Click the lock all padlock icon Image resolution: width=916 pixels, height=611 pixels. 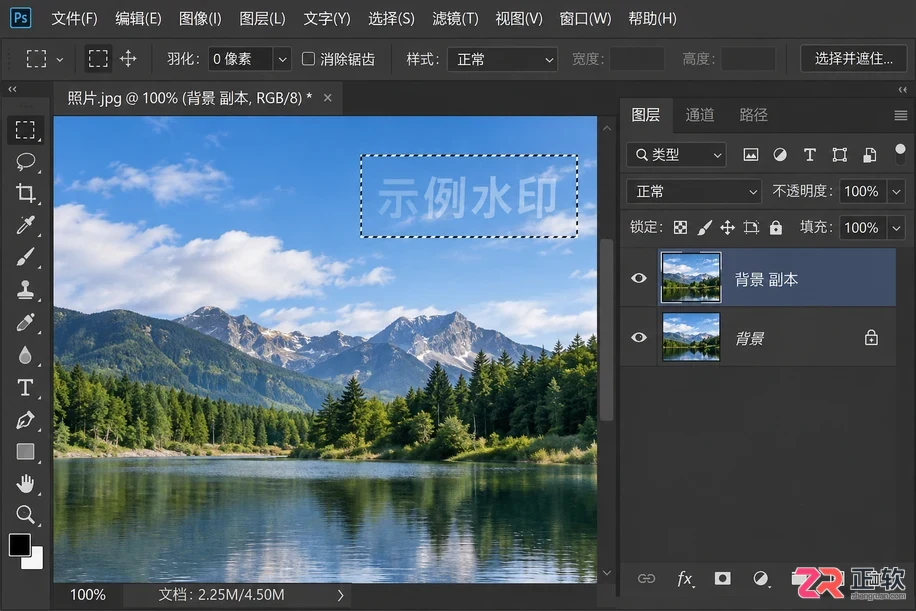(776, 227)
